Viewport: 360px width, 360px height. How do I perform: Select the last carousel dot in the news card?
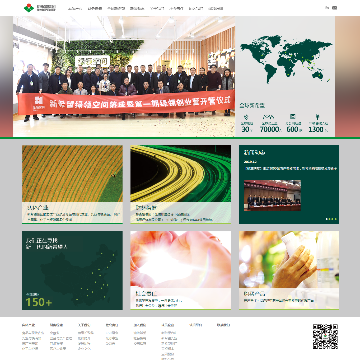335,219
